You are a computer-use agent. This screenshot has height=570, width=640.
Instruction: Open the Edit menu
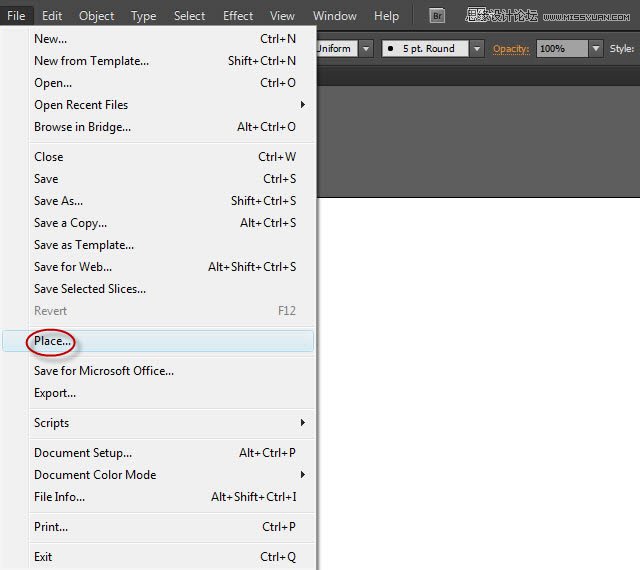[x=52, y=16]
